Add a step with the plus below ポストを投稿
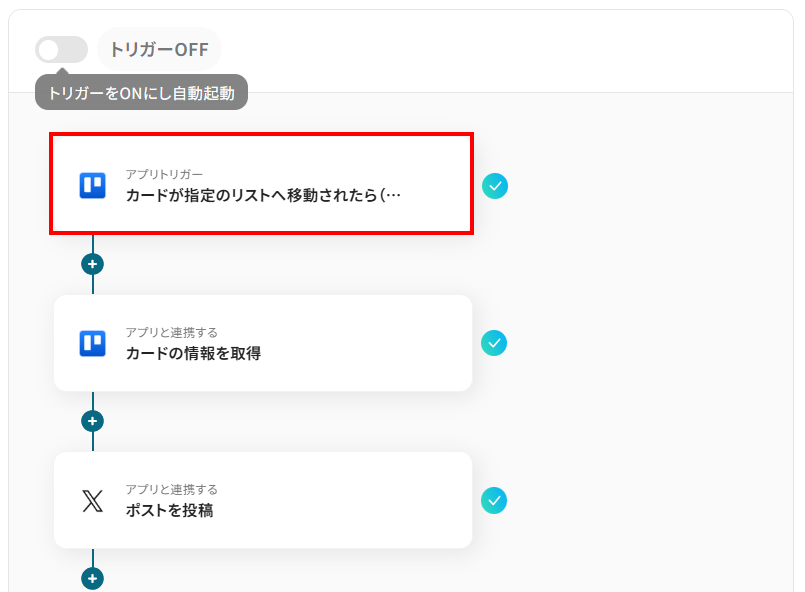The height and width of the screenshot is (592, 805). pos(92,579)
